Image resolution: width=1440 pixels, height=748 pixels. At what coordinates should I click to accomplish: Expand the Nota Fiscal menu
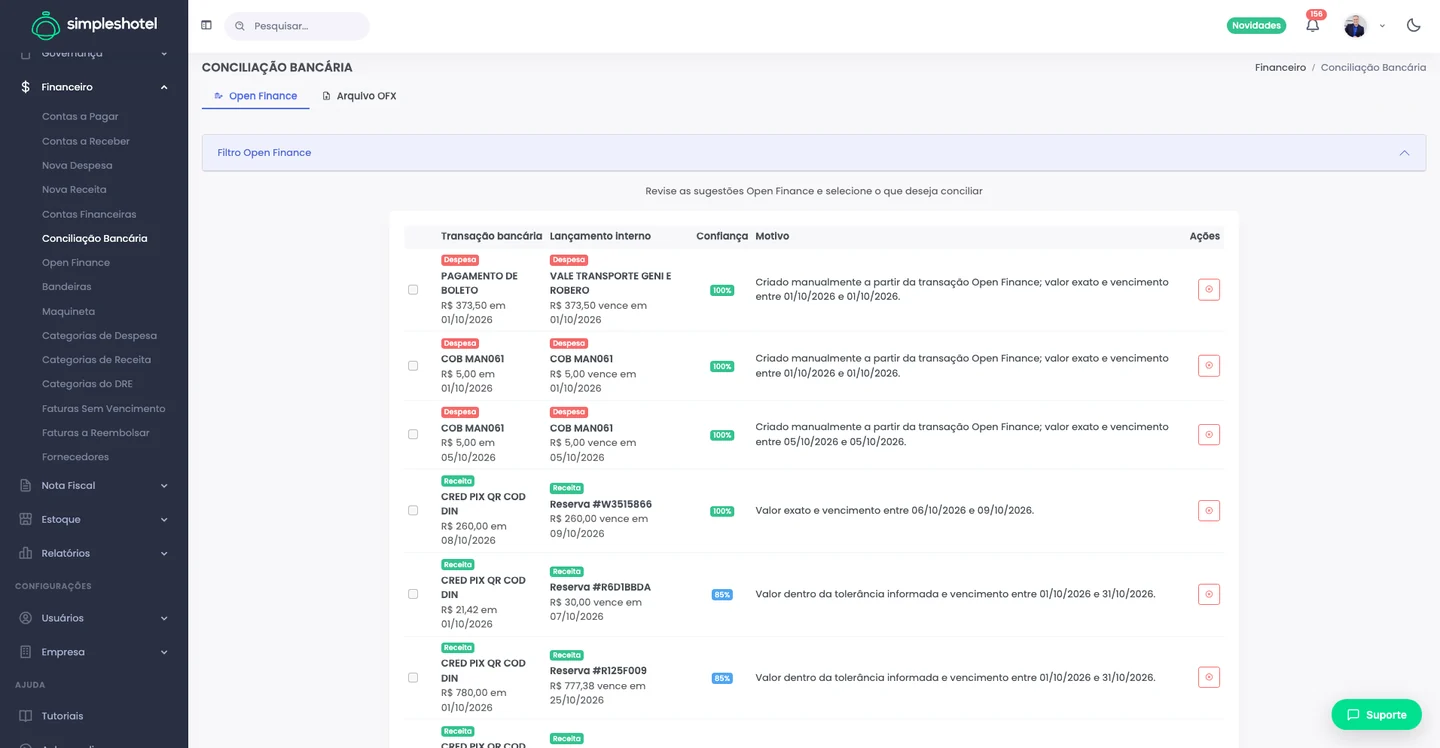point(94,485)
